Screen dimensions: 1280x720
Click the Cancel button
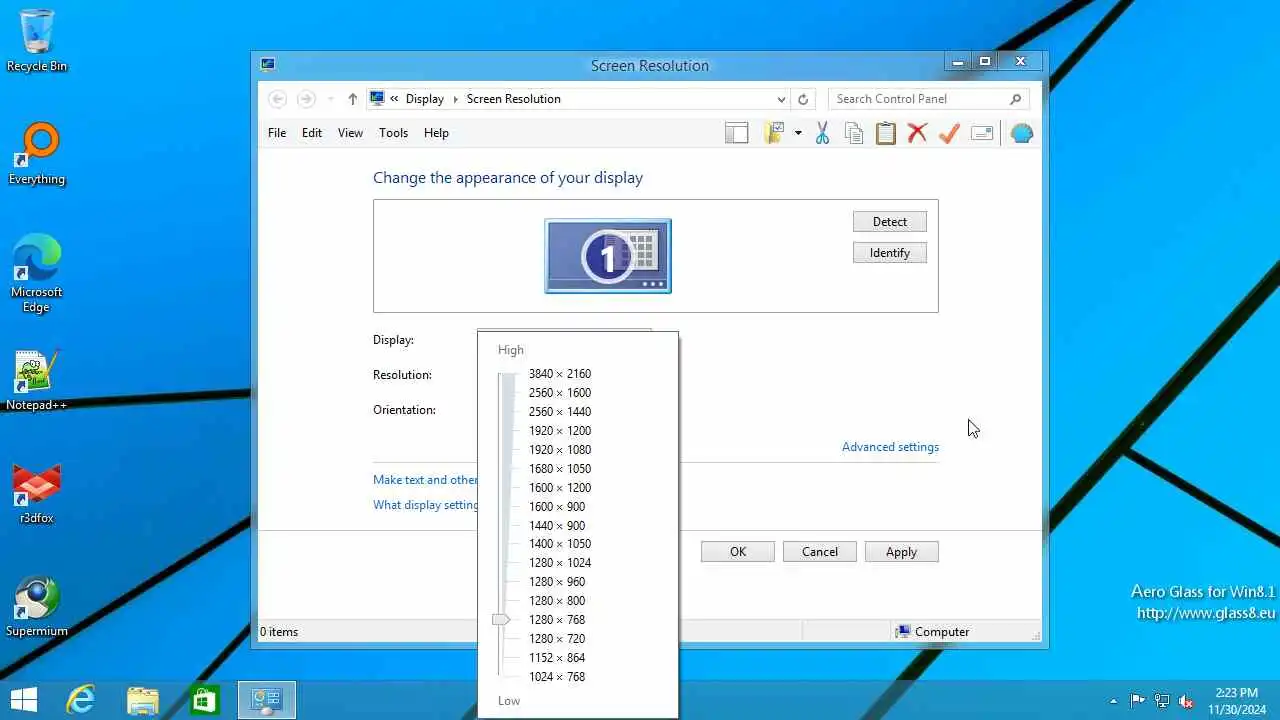point(820,552)
